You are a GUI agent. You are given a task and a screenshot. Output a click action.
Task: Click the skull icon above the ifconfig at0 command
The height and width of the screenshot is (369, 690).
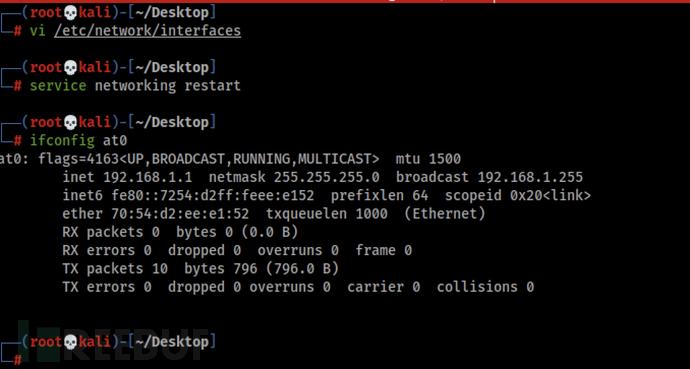[70, 123]
